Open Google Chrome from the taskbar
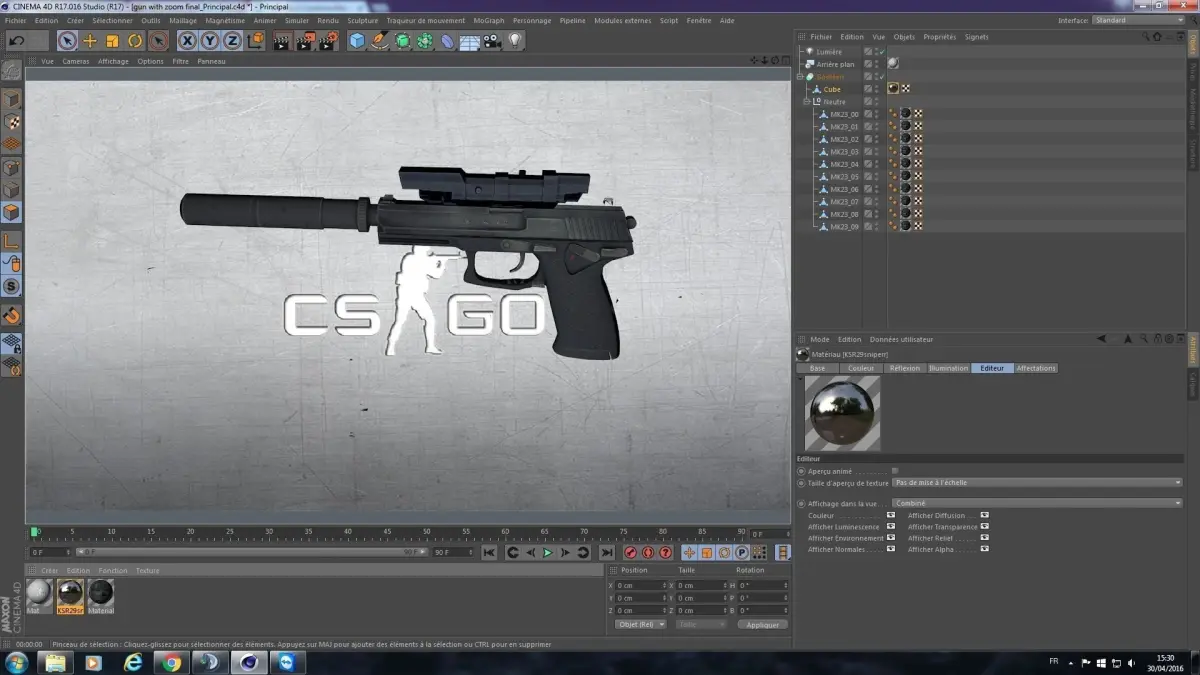This screenshot has height=675, width=1200. coord(172,663)
